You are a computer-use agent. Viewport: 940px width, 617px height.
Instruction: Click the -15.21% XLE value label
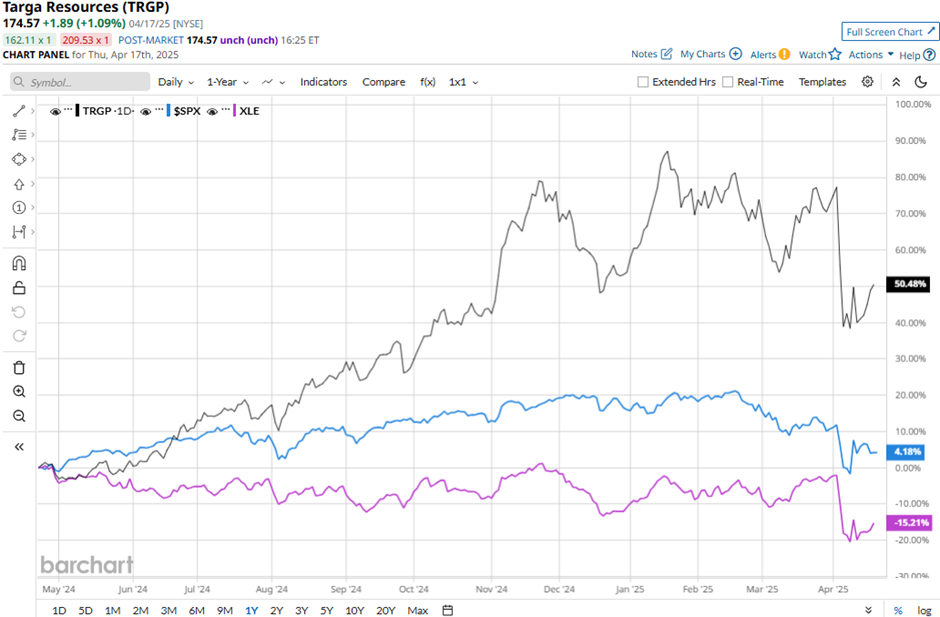909,523
